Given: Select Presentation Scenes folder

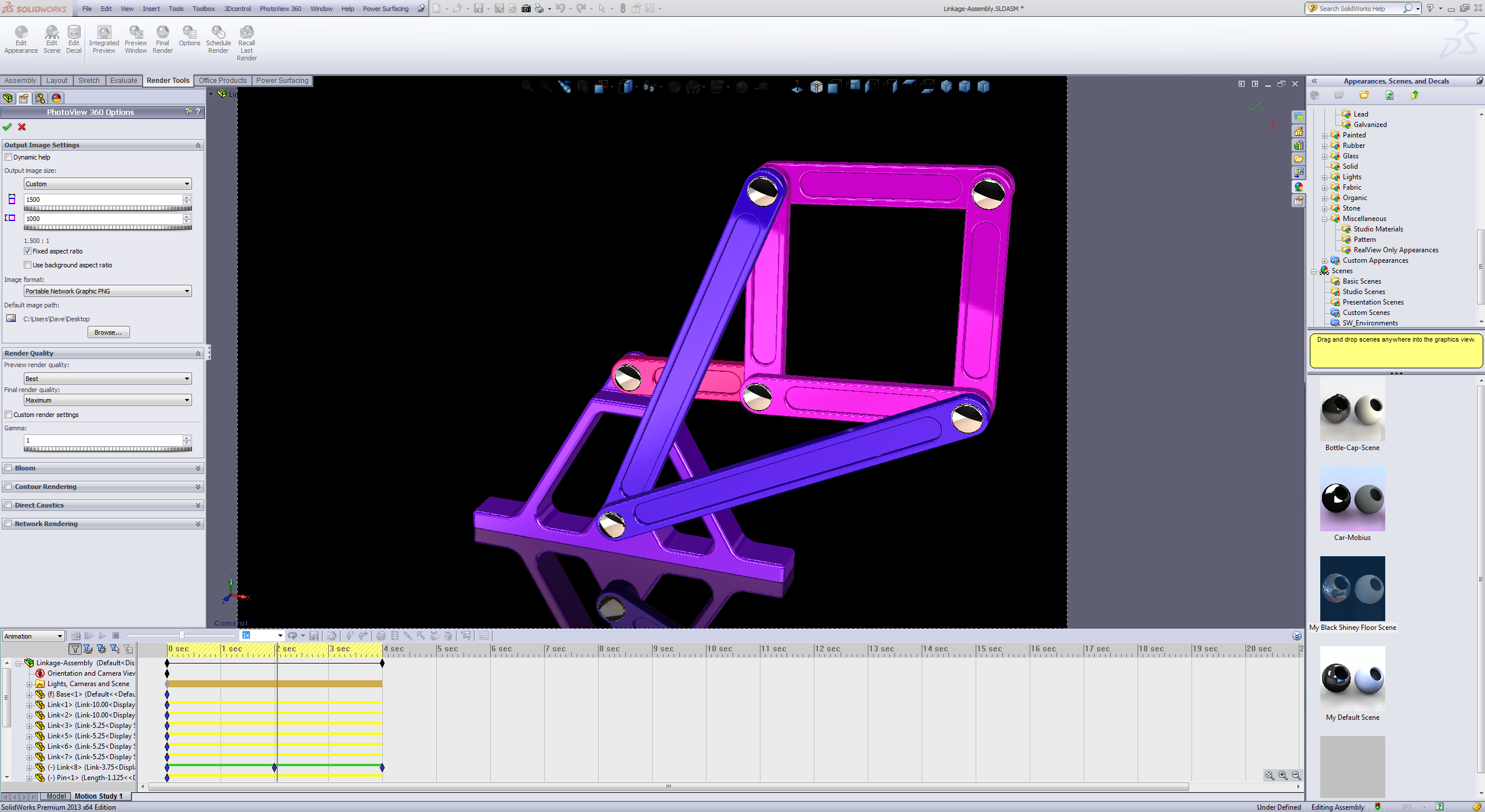Looking at the screenshot, I should [1372, 302].
